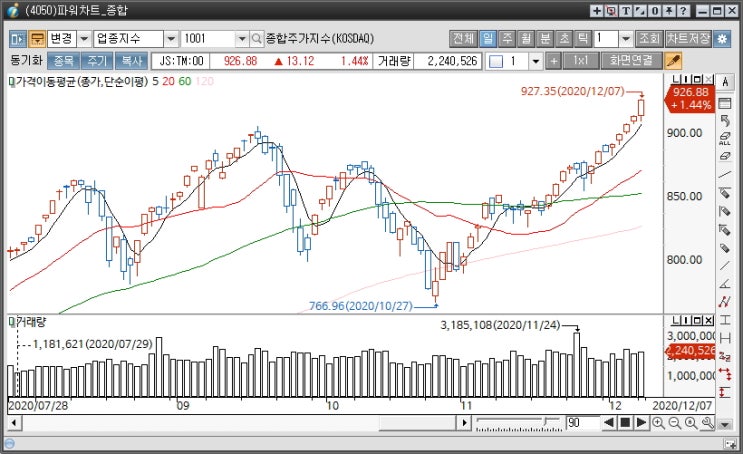Image resolution: width=743 pixels, height=454 pixels.
Task: Click the search magnifier beside code 1001
Action: click(257, 39)
